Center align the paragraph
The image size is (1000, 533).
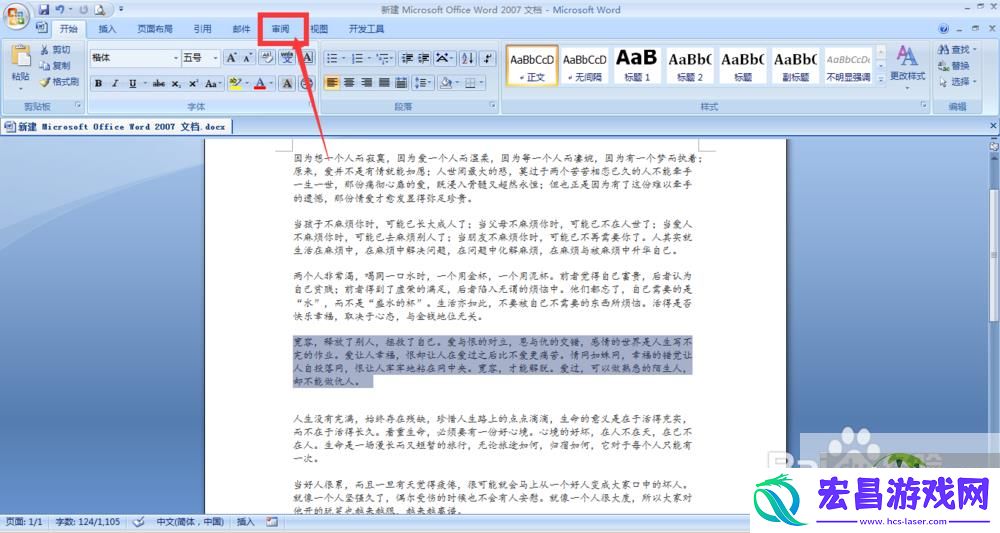coord(349,83)
